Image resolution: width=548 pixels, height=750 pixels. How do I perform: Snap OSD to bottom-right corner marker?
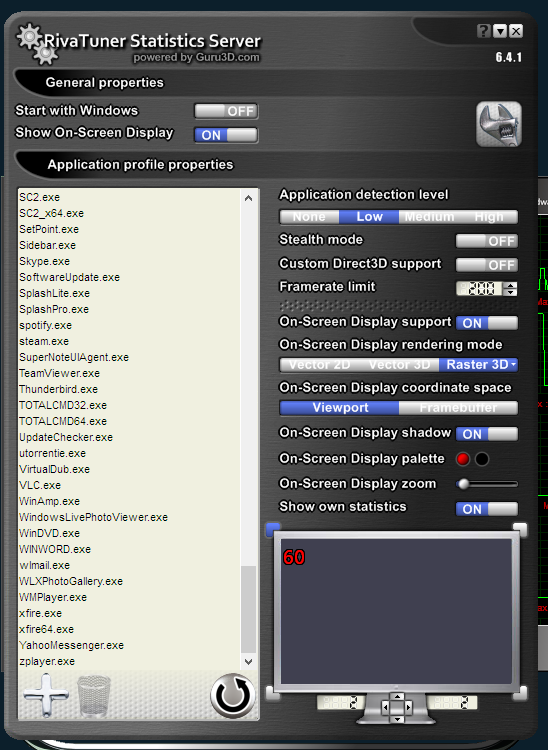(521, 692)
